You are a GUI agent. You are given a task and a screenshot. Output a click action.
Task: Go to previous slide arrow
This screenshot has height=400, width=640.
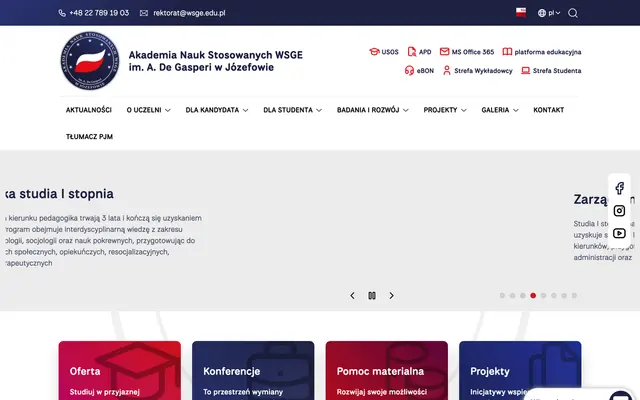click(x=352, y=296)
